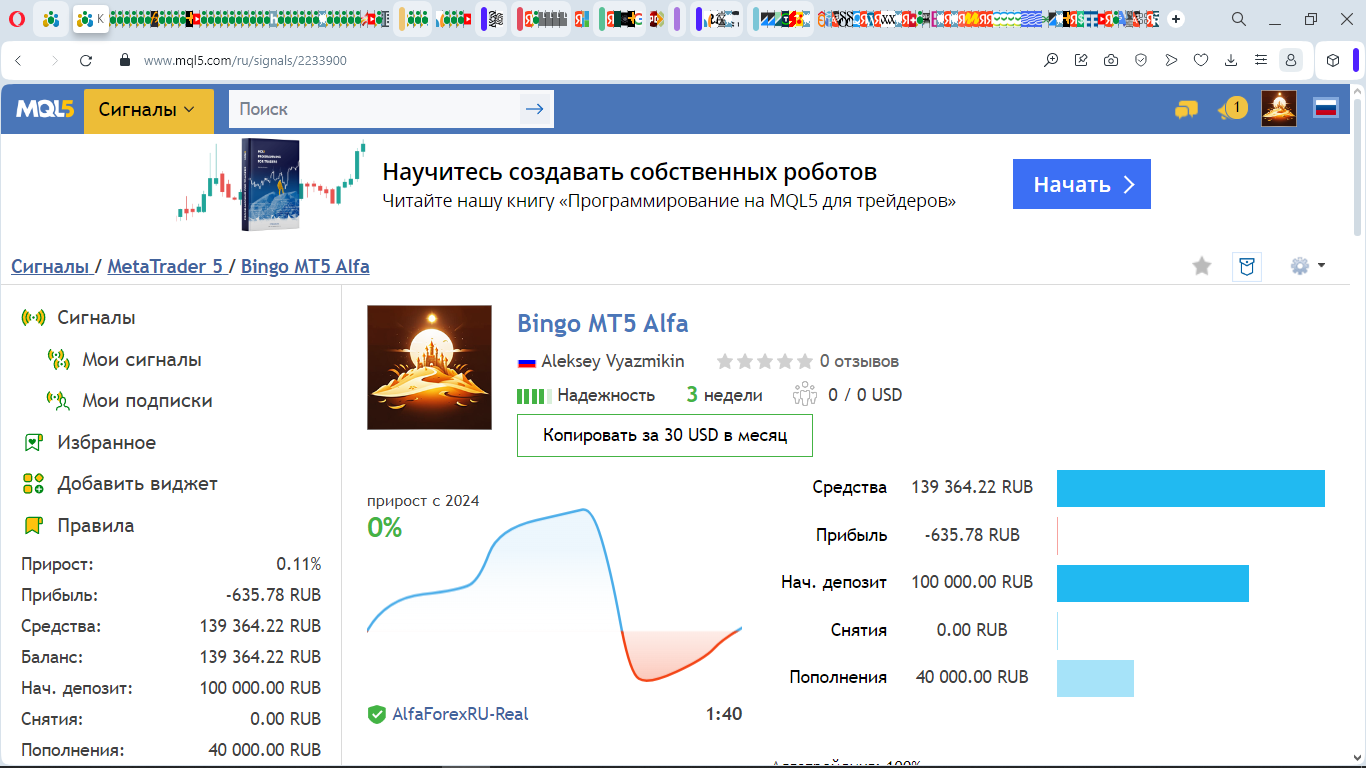The image size is (1366, 768).
Task: Click the green verified shield by AlfaForexRU-Real
Action: 377,714
